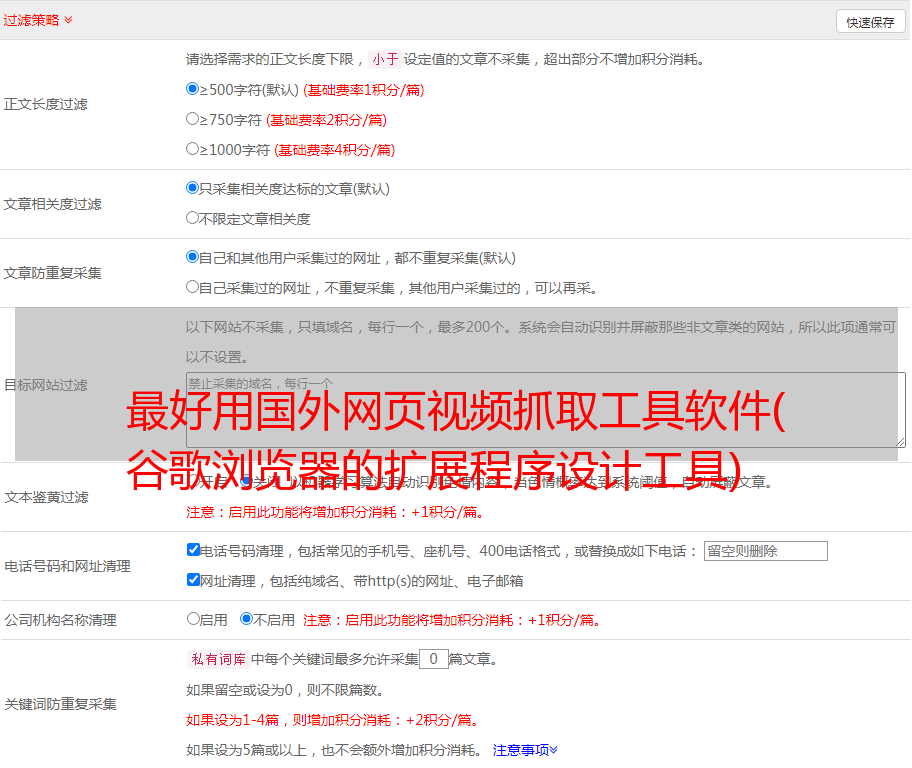
Task: Click the 关键词防重复采集 row label
Action: pyautogui.click(x=60, y=705)
